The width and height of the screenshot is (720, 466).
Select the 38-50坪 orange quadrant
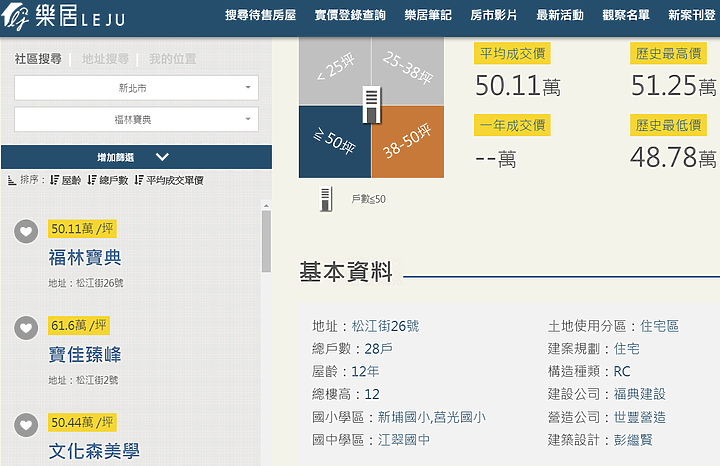pyautogui.click(x=408, y=142)
